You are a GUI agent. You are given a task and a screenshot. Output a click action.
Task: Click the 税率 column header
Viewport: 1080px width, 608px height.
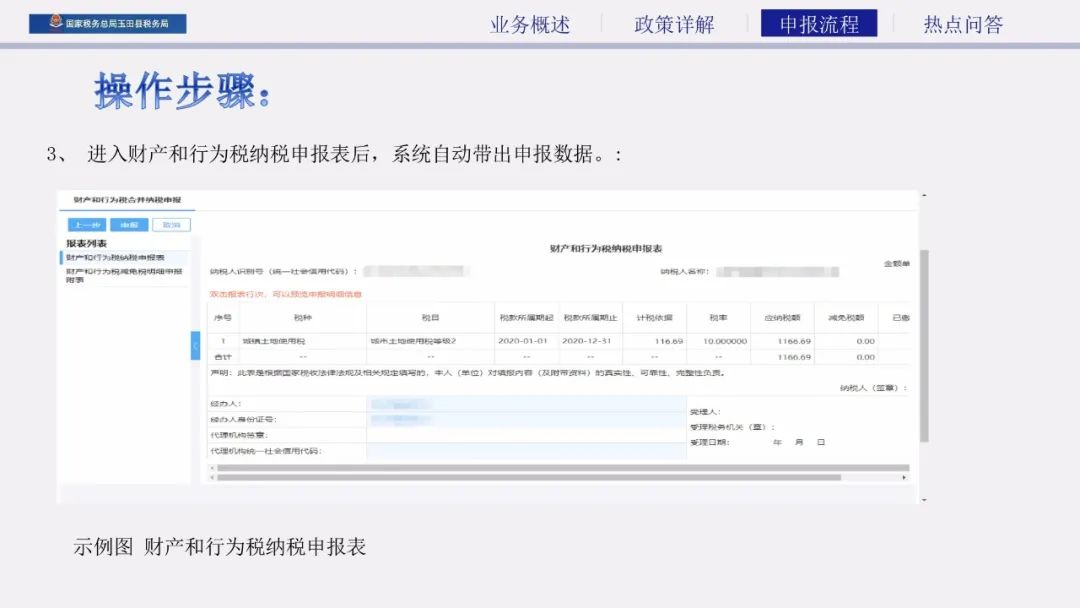click(x=718, y=318)
